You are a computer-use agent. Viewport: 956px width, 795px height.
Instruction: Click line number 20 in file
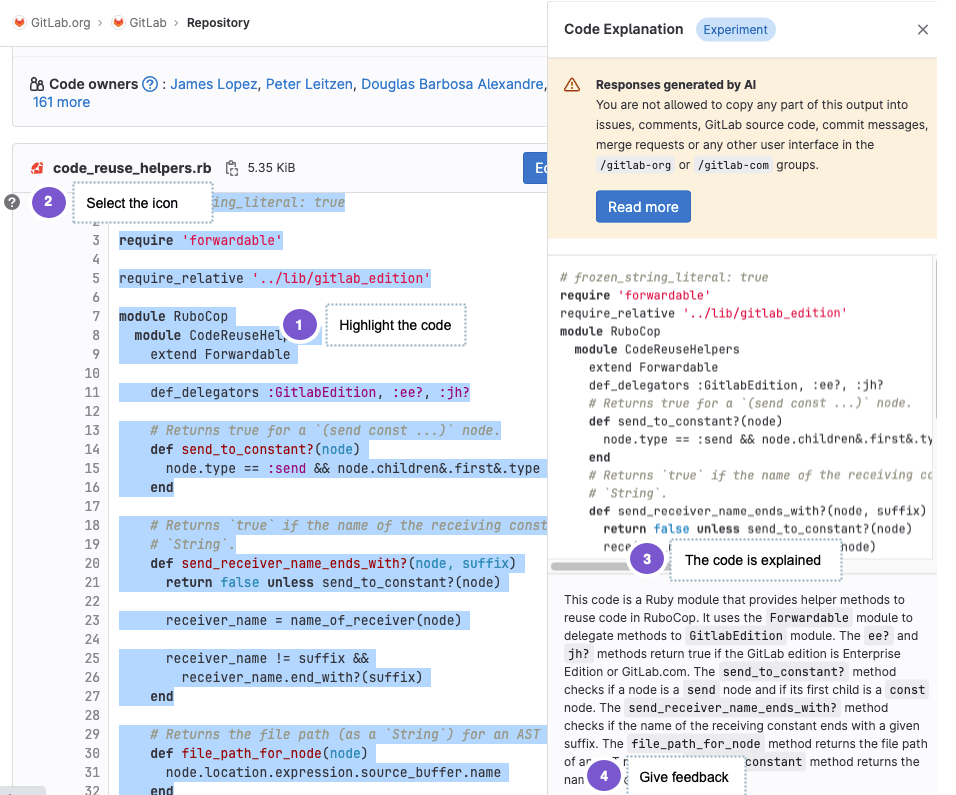click(x=92, y=563)
